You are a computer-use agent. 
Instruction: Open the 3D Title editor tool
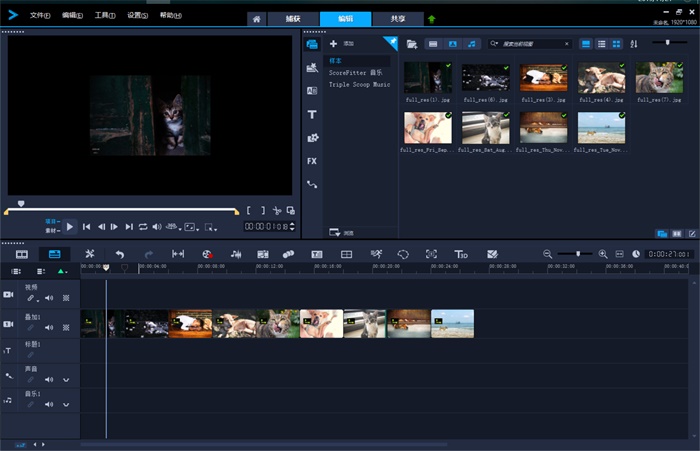tap(461, 255)
